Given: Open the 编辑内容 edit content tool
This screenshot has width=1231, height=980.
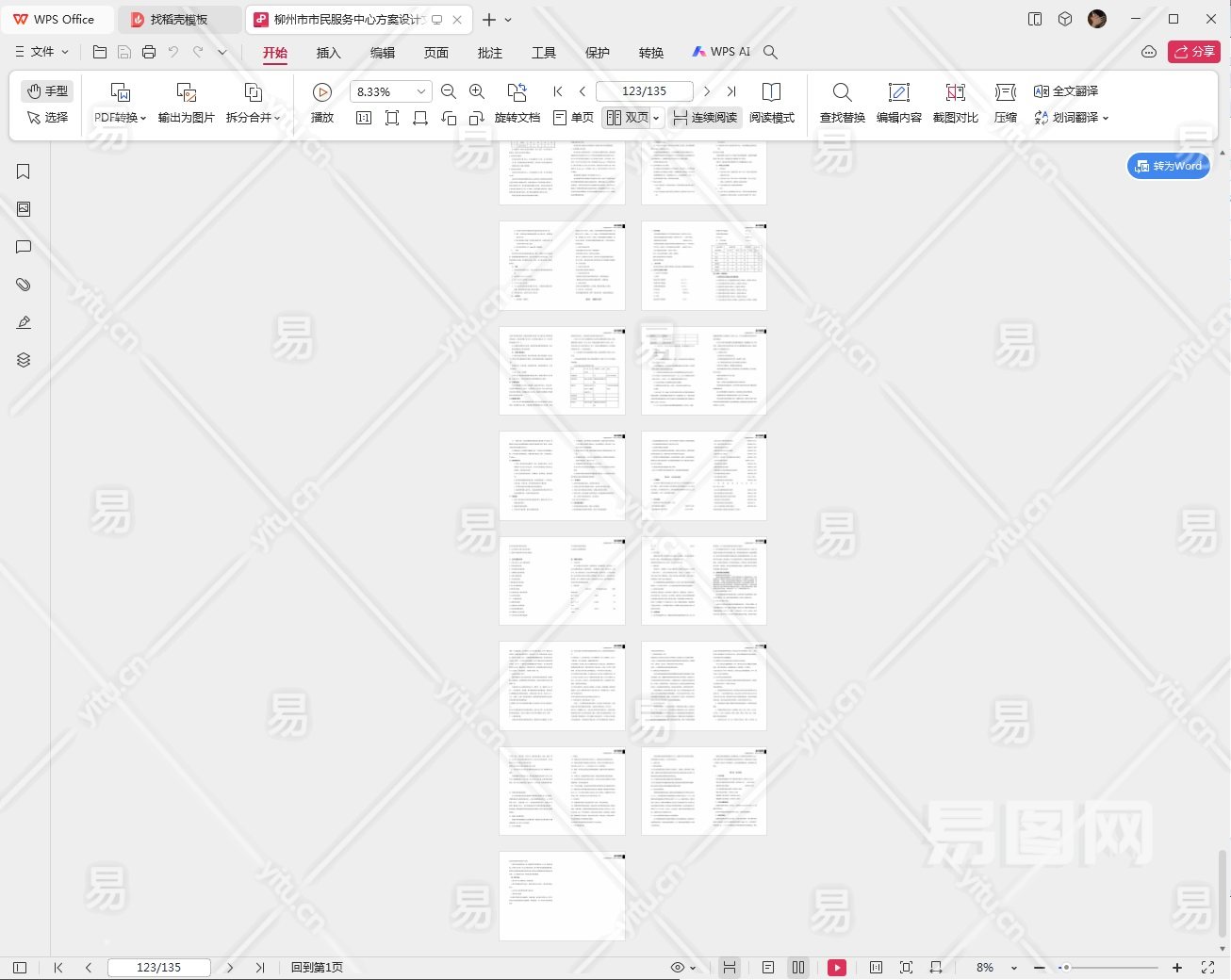Looking at the screenshot, I should [898, 92].
